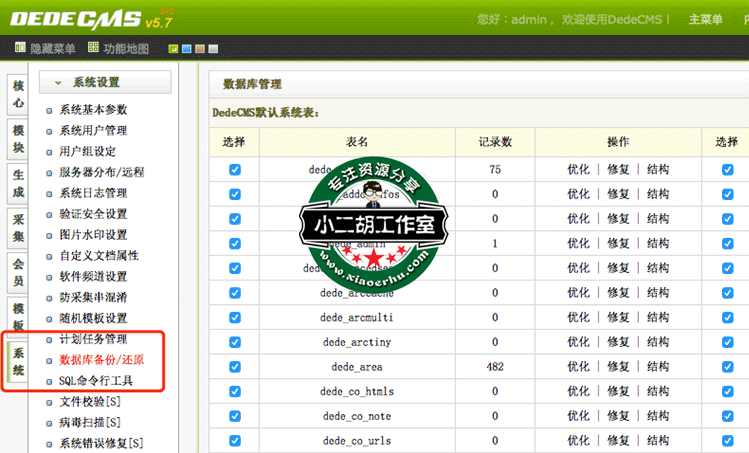The image size is (749, 453).
Task: View 结构 of the dede_arctiny table
Action: click(x=658, y=342)
